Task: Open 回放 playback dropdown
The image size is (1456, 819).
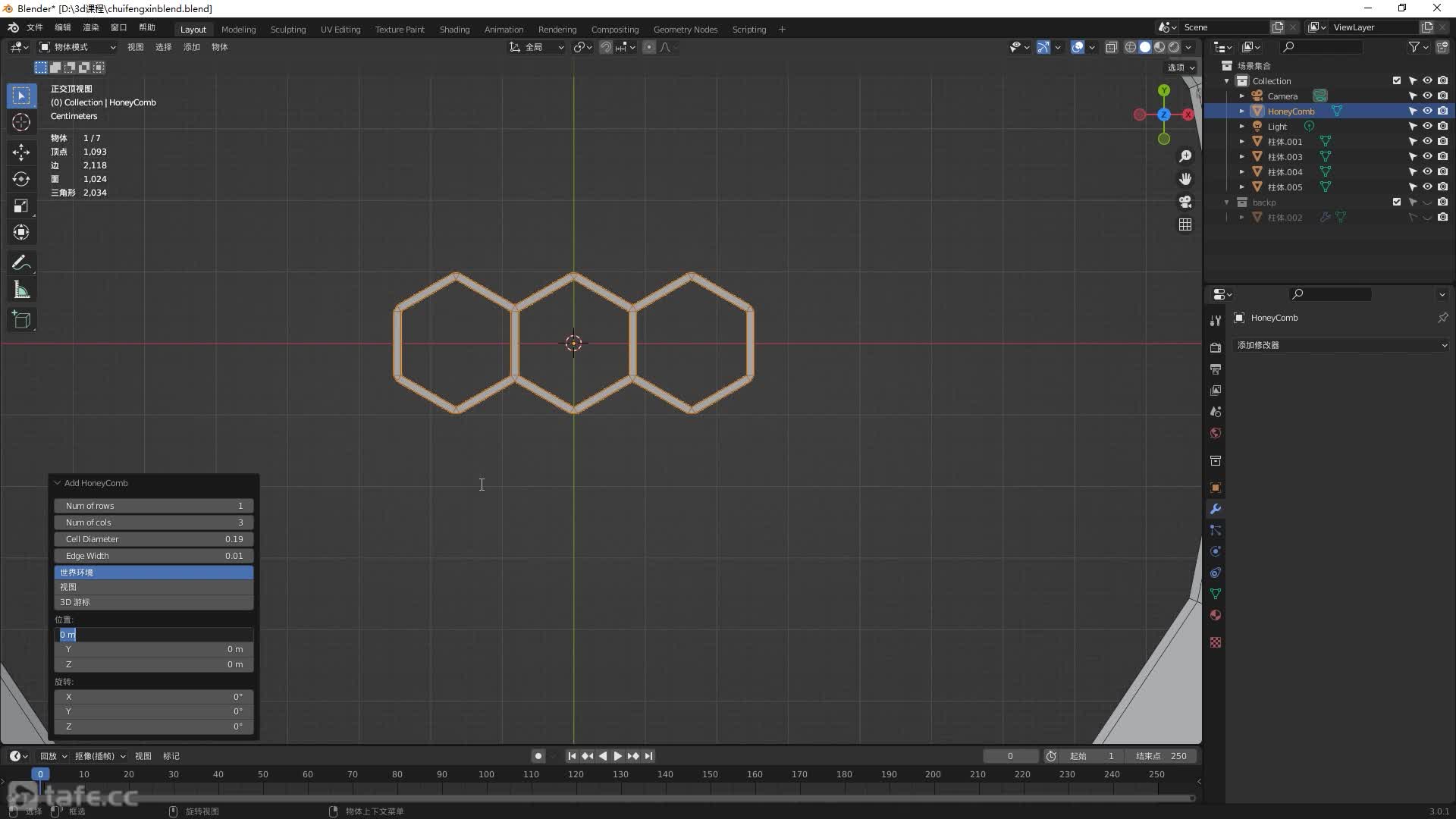Action: [53, 756]
